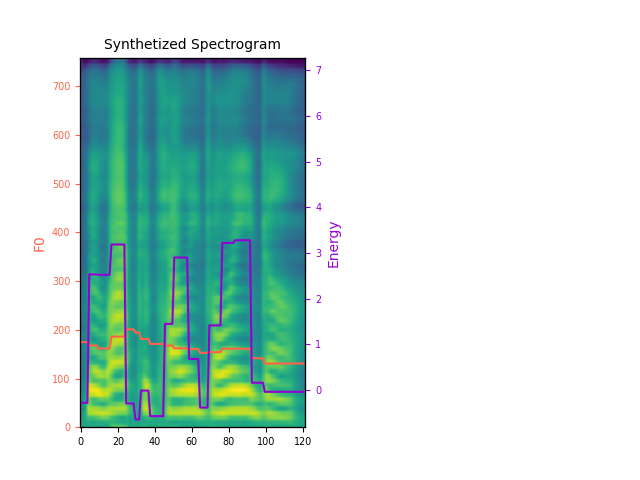Click the 80 tick on the x-axis
This screenshot has width=640, height=480.
point(229,441)
